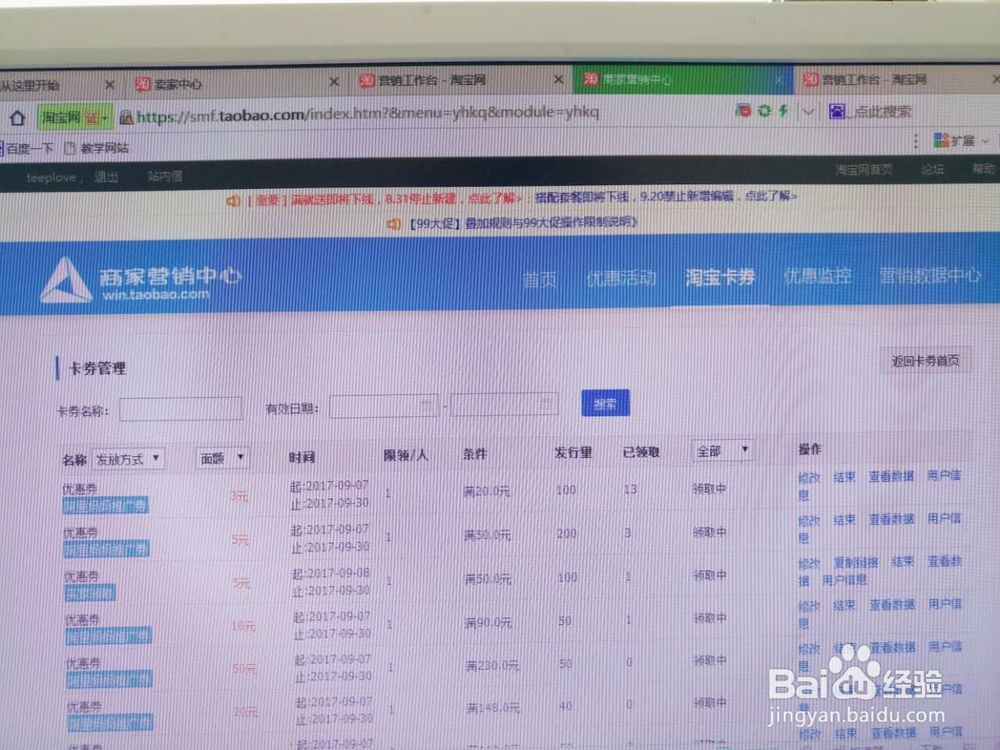Open the 帮助 link in top bar
Image resolution: width=1000 pixels, height=750 pixels.
click(983, 168)
